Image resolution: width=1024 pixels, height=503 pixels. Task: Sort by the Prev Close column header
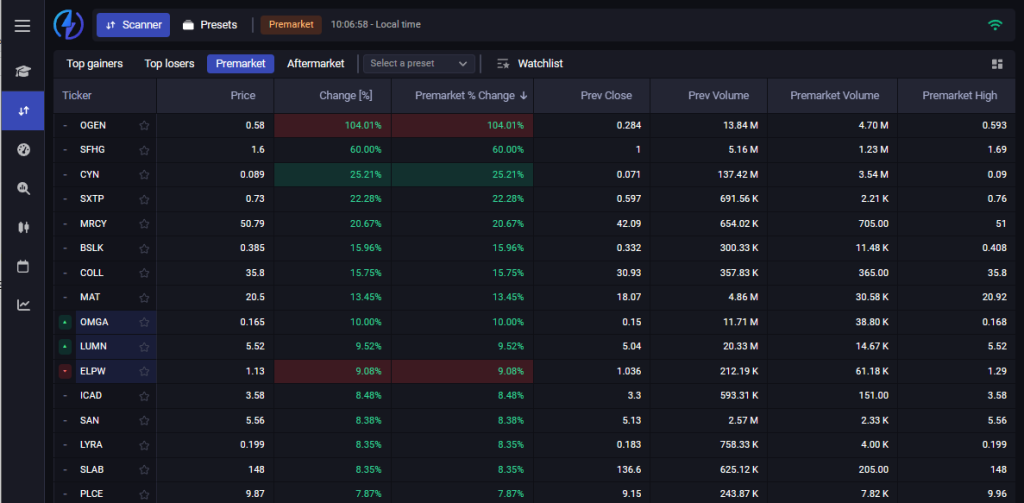coord(592,95)
